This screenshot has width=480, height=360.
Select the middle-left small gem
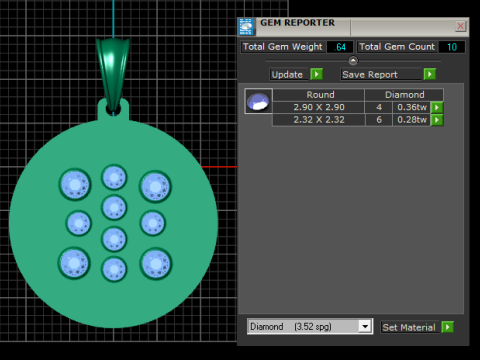[79, 223]
